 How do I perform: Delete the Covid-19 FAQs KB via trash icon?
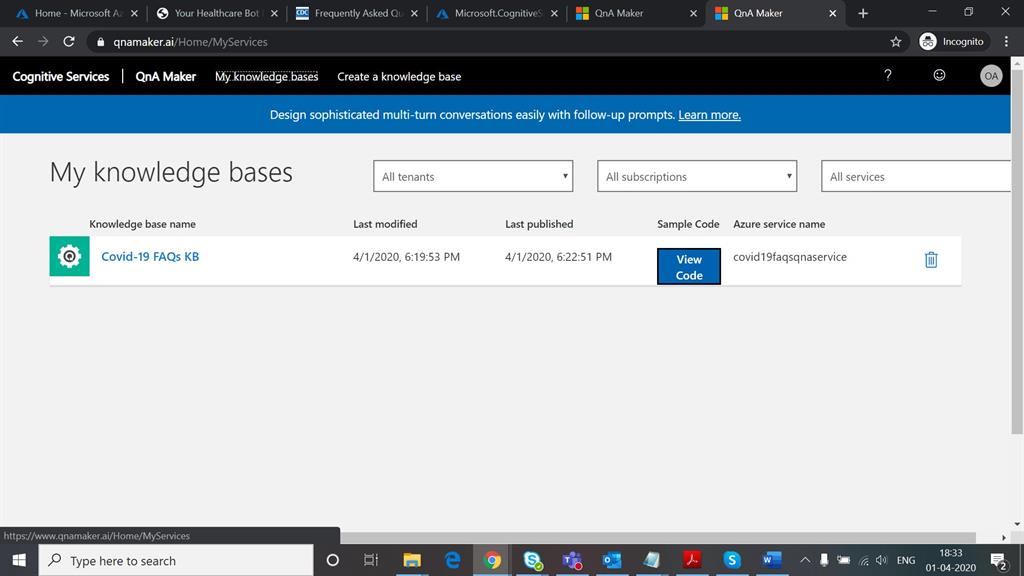point(931,259)
